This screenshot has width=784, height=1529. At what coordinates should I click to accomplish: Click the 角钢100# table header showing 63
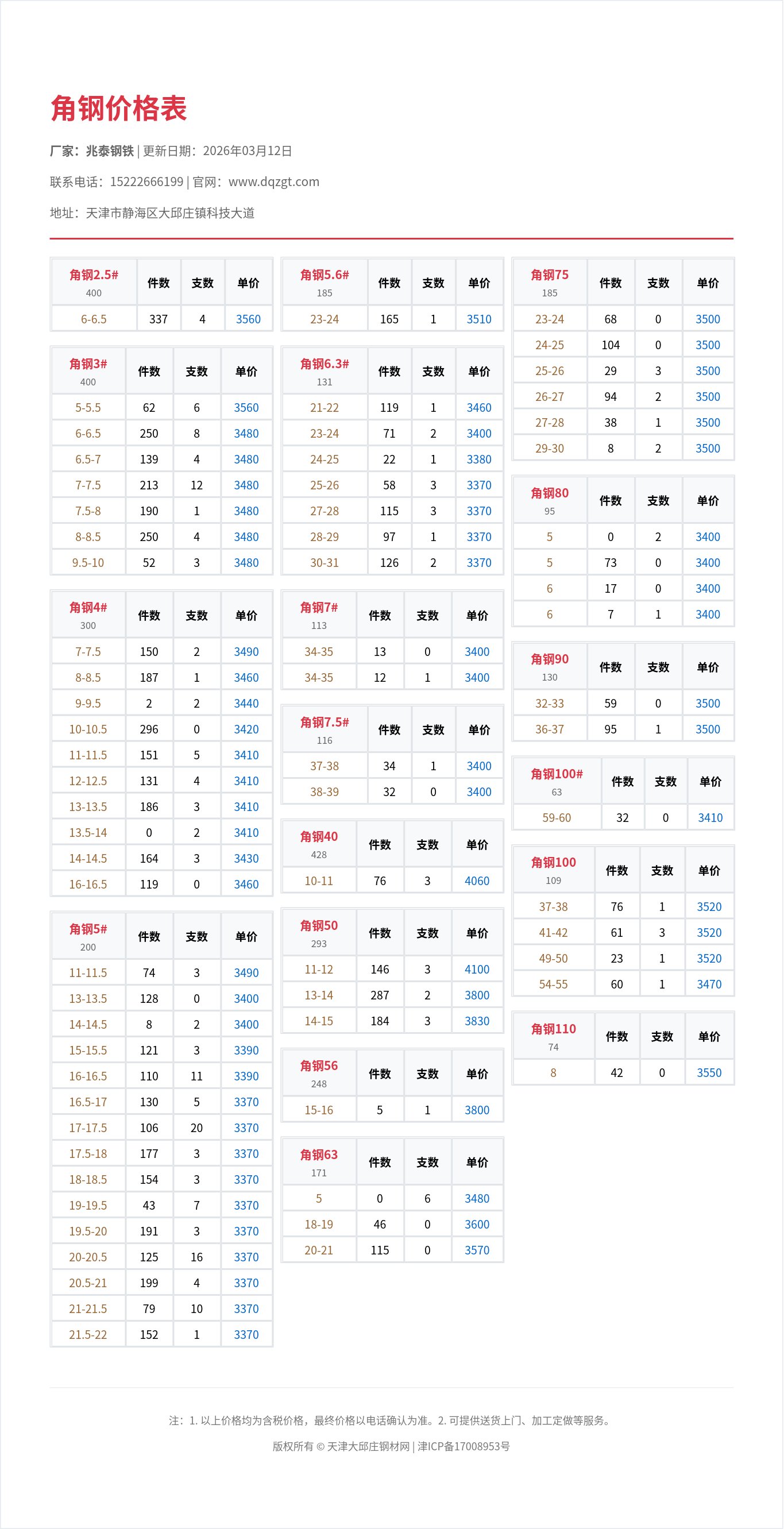click(557, 782)
